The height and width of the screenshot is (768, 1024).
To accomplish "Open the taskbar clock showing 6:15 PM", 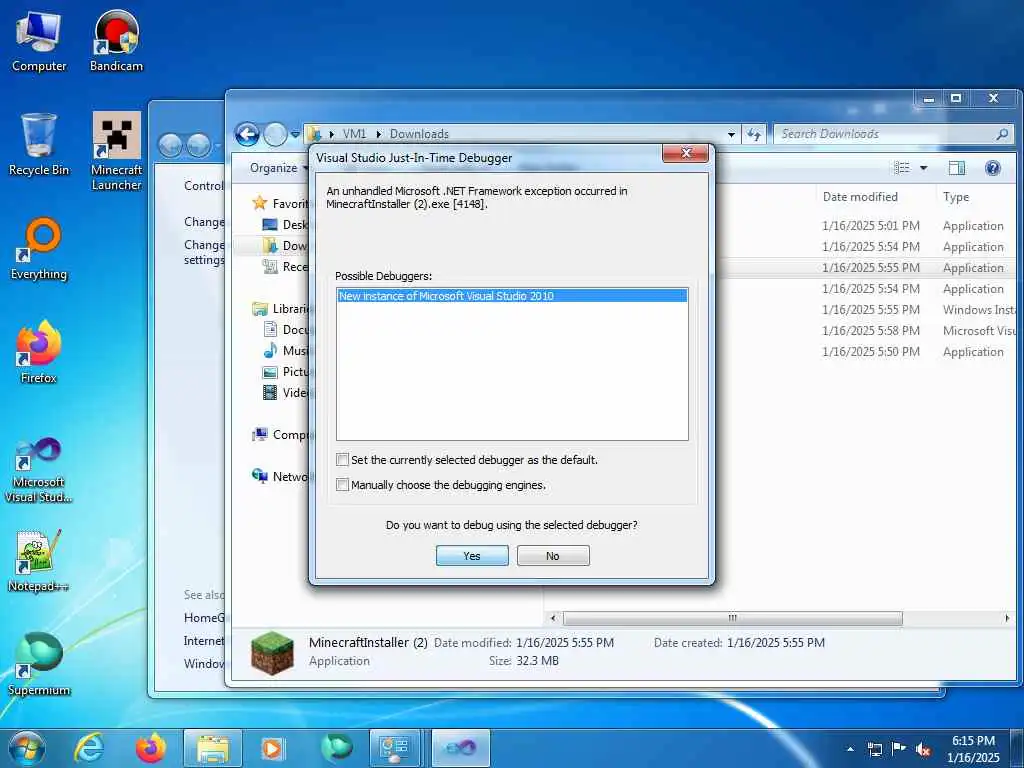I will pos(973,749).
